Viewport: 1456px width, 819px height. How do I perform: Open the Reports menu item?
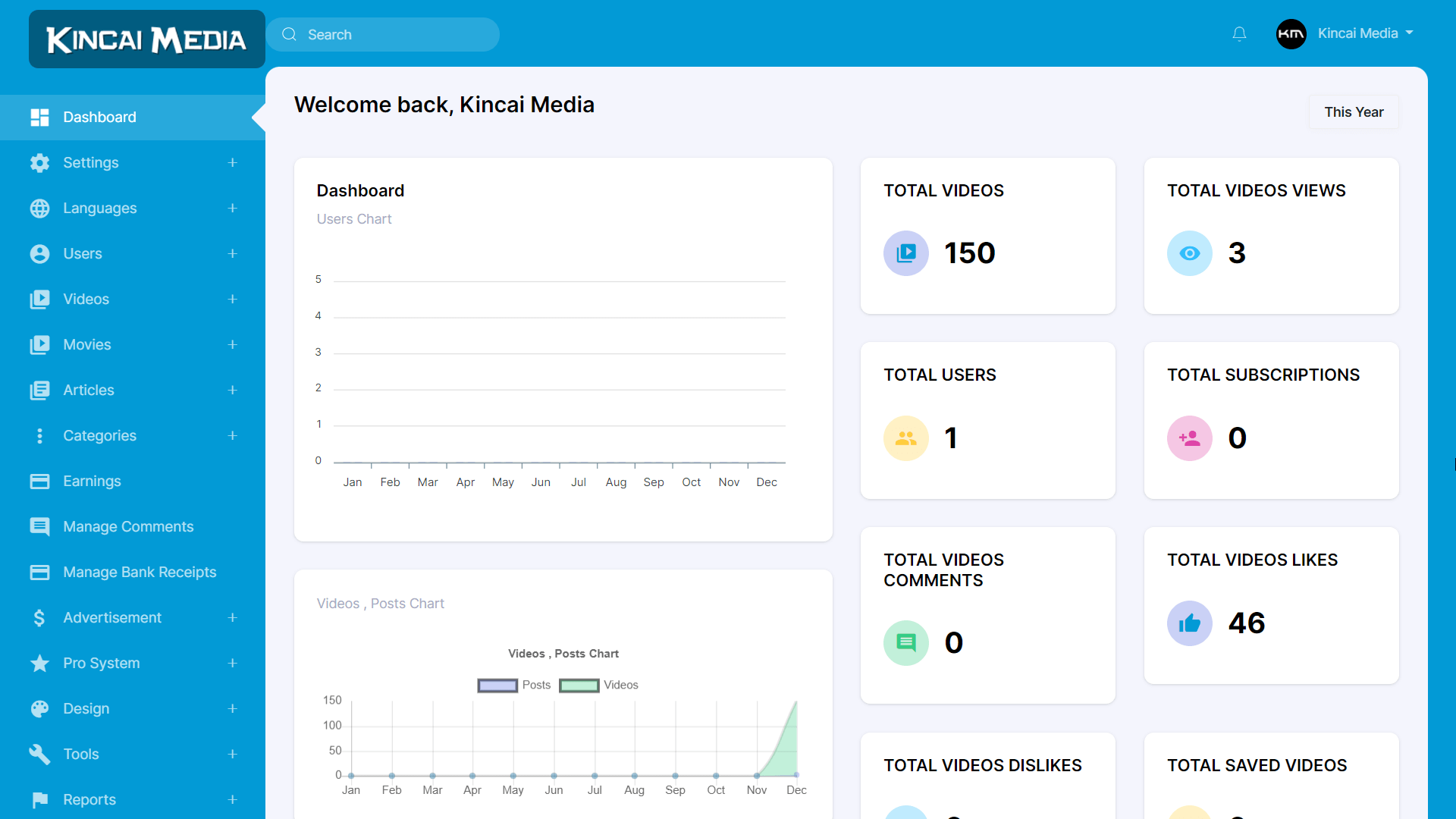click(89, 799)
